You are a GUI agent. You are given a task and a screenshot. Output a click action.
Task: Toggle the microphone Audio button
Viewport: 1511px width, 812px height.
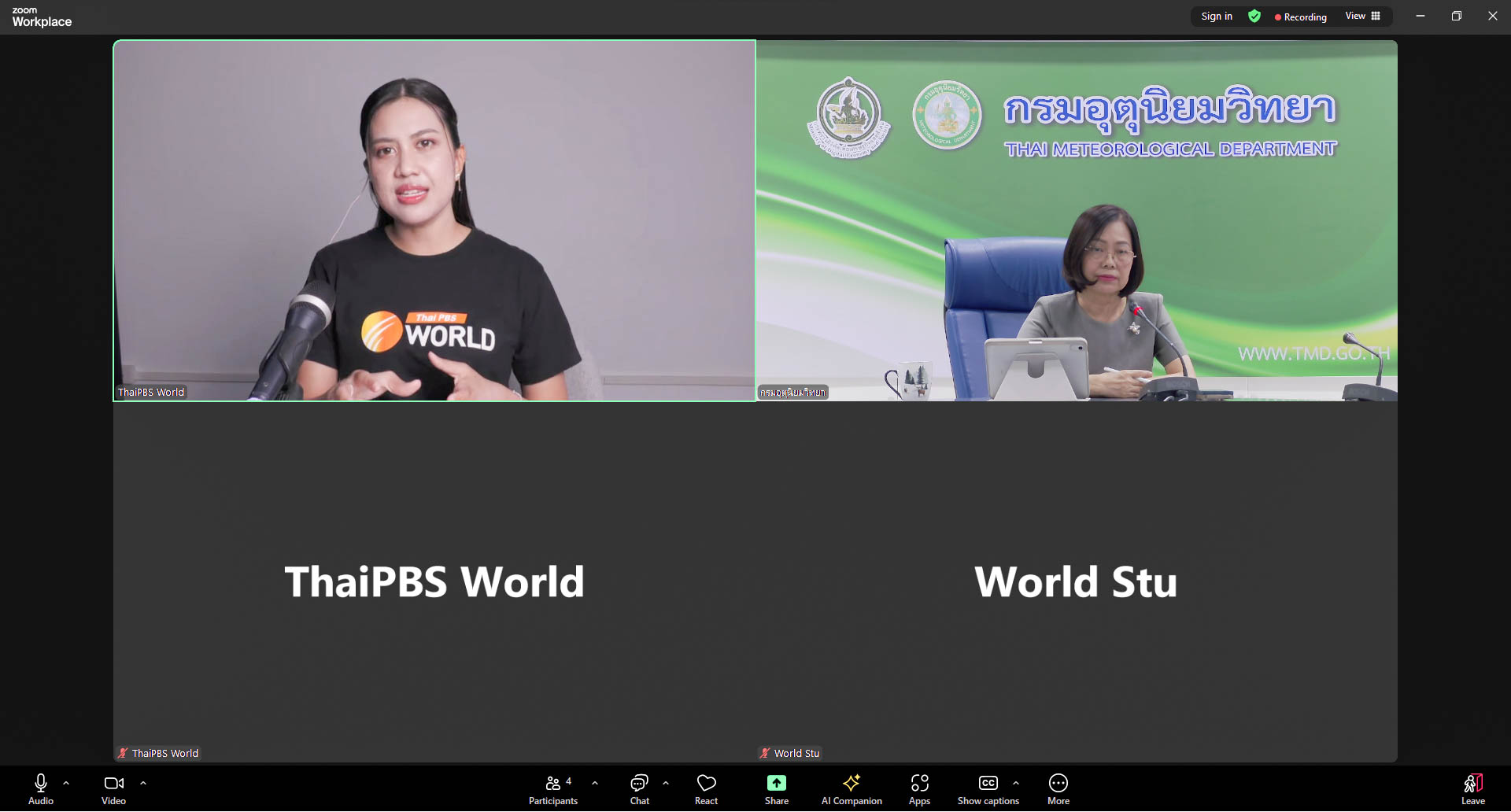[x=41, y=789]
